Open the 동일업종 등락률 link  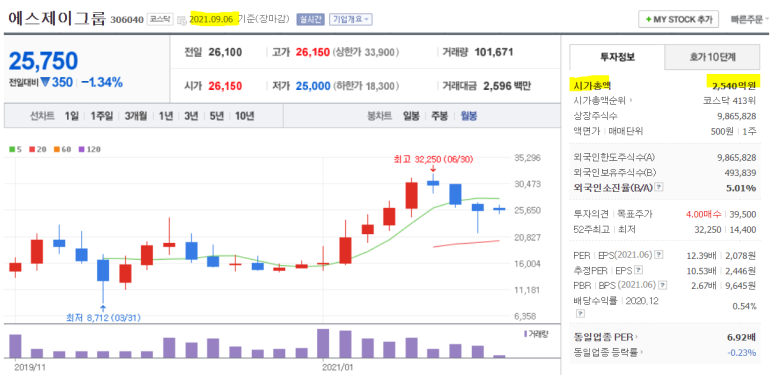[x=608, y=352]
